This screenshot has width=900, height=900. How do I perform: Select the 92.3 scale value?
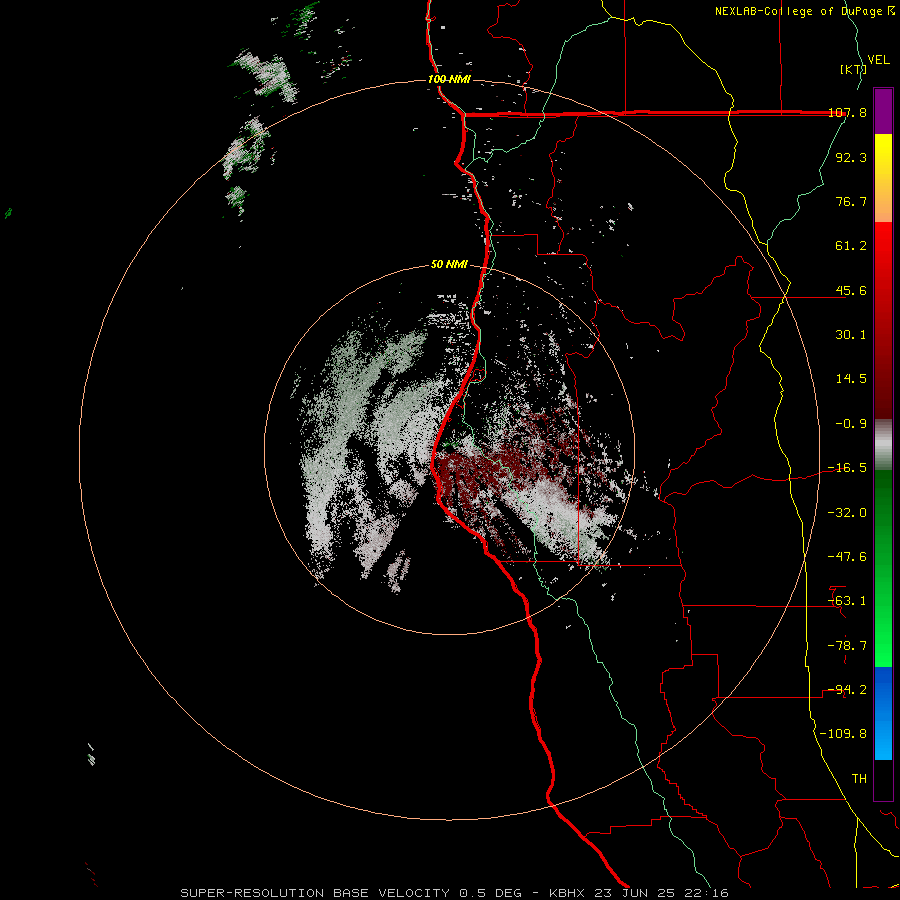[x=851, y=157]
